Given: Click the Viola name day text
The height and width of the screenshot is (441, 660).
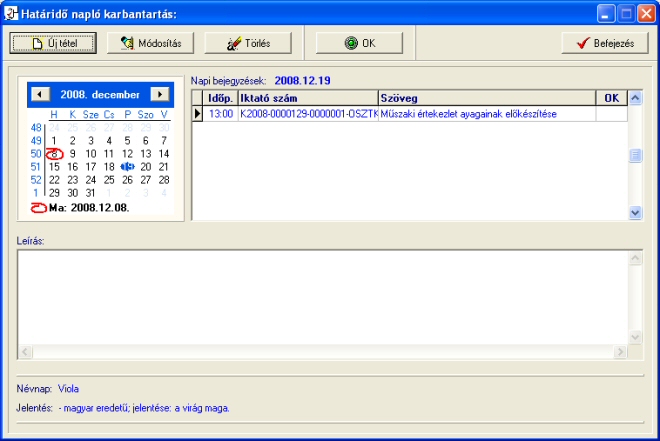Looking at the screenshot, I should click(x=68, y=388).
